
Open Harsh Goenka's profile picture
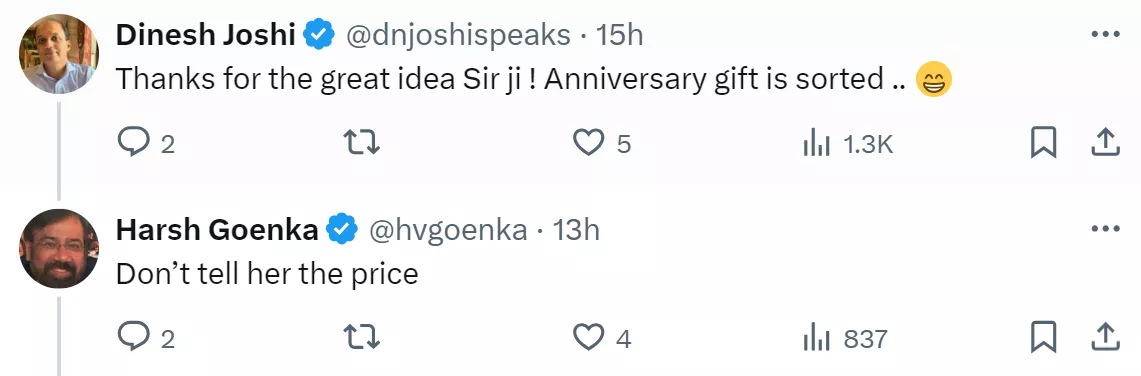tap(59, 249)
